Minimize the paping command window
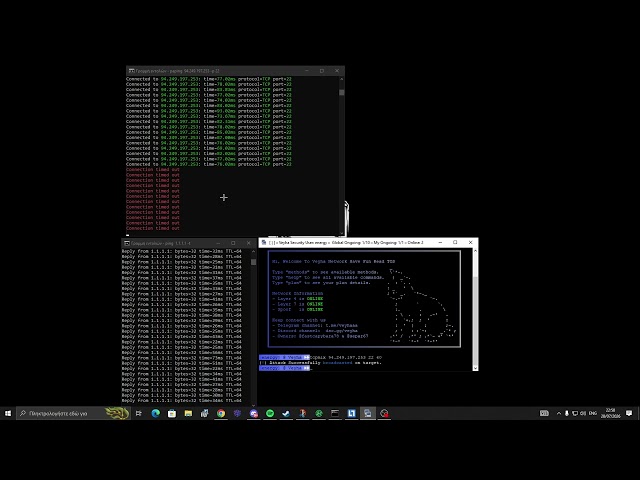This screenshot has height=480, width=640. point(307,71)
